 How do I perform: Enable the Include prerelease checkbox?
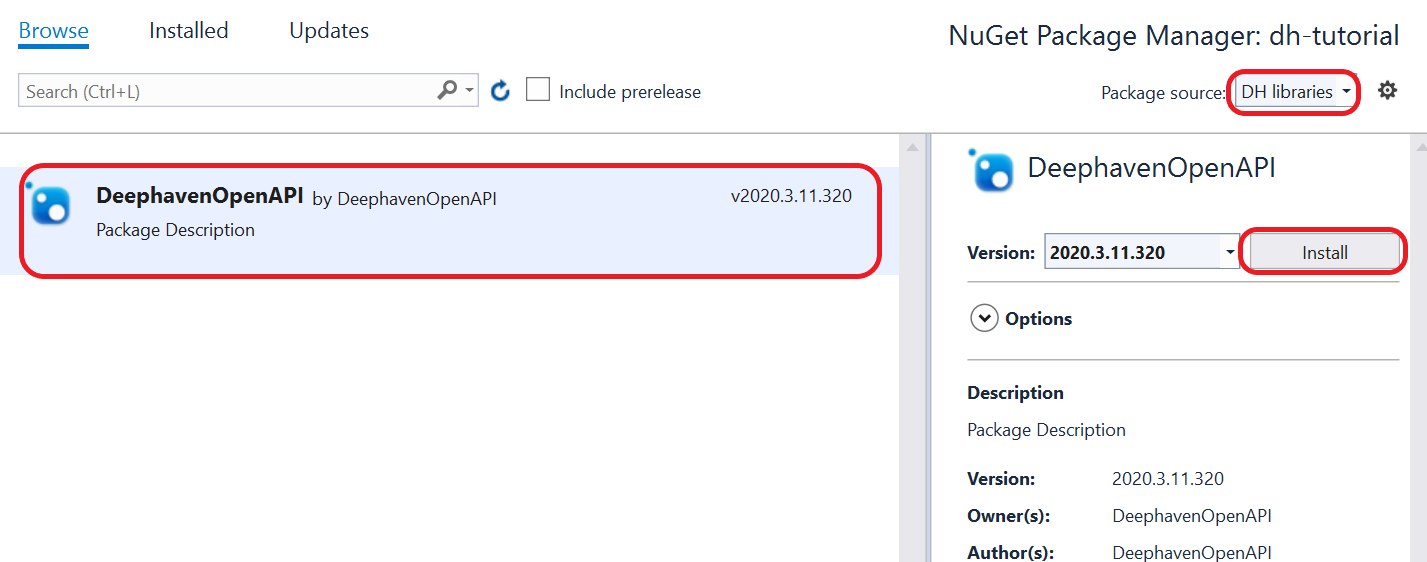tap(538, 91)
